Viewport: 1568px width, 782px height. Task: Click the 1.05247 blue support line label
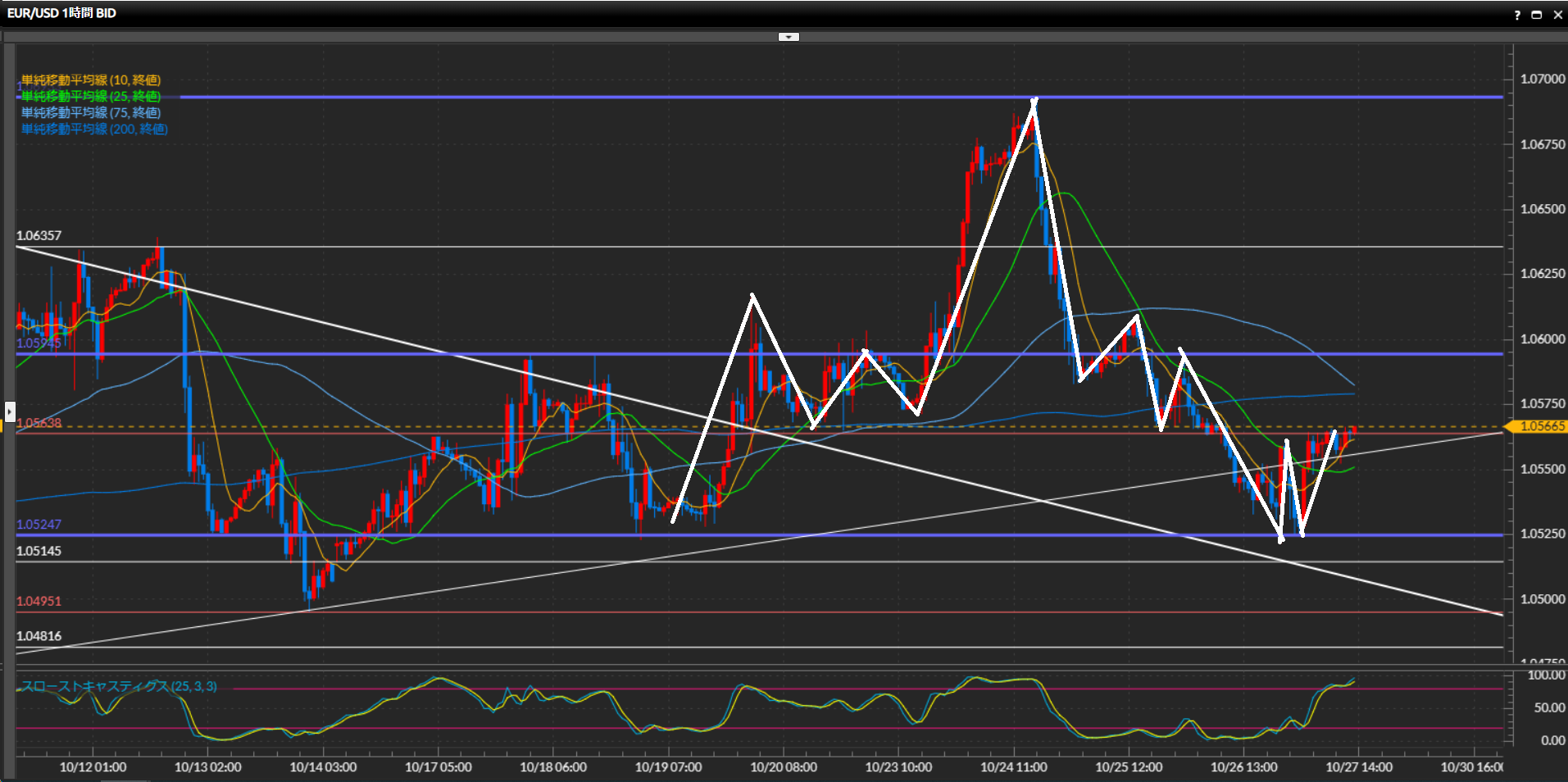(x=39, y=525)
